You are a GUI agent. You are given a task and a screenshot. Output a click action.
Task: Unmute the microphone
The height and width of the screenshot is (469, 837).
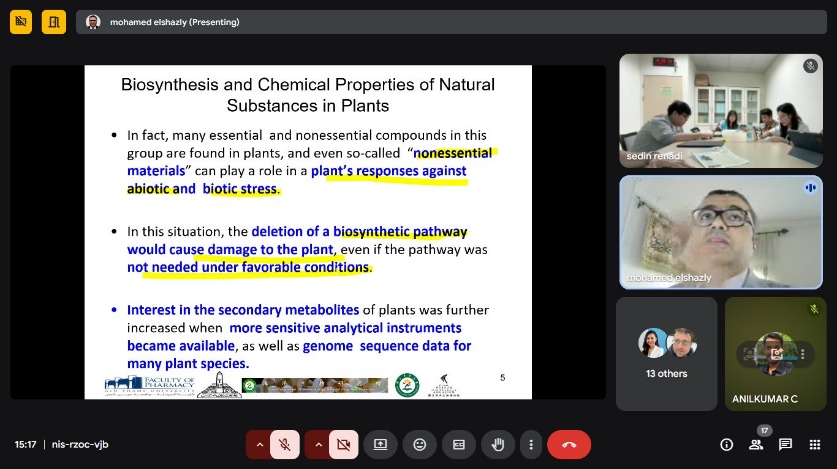tap(285, 444)
